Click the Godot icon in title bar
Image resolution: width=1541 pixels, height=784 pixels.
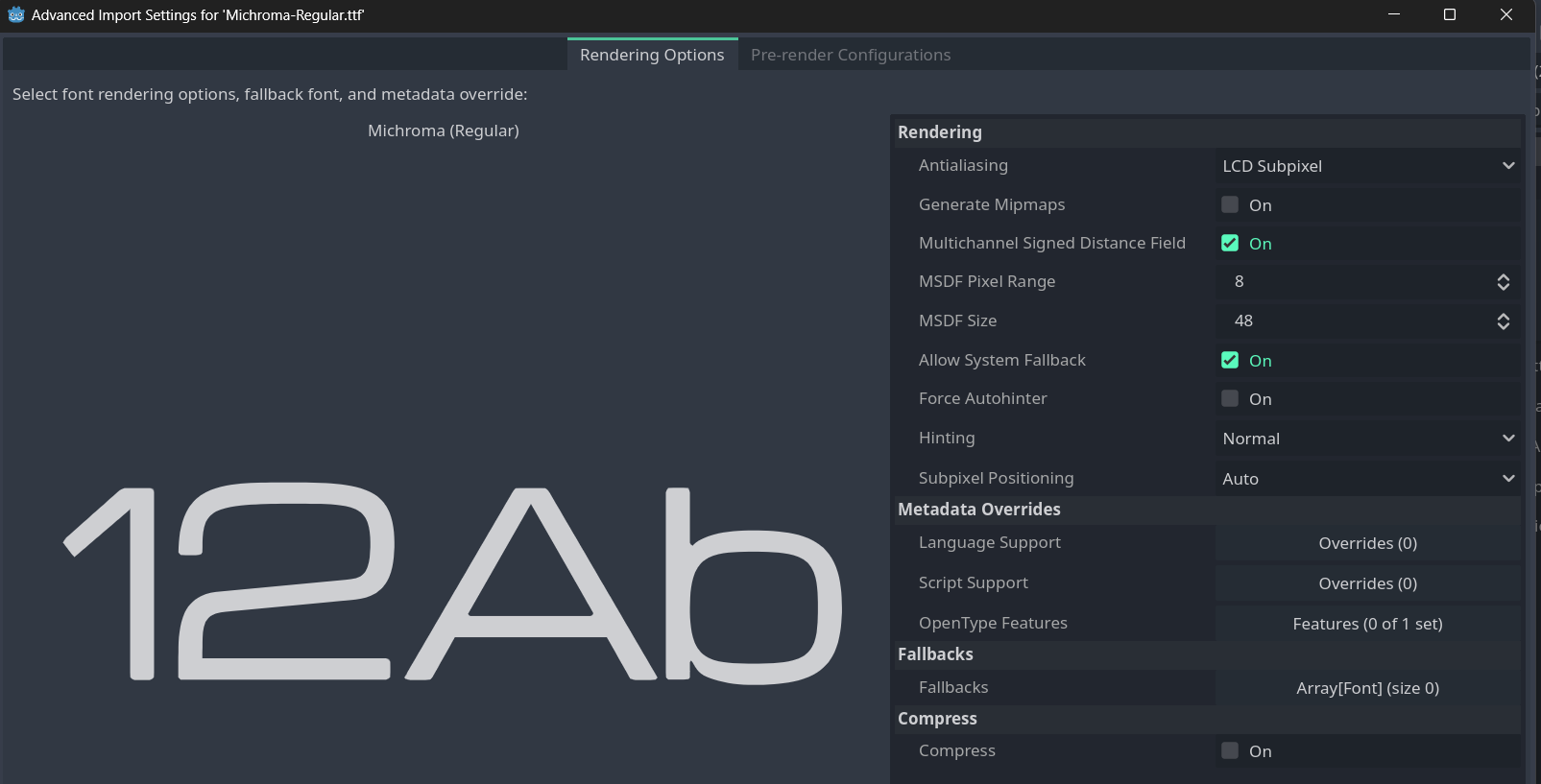(x=15, y=15)
